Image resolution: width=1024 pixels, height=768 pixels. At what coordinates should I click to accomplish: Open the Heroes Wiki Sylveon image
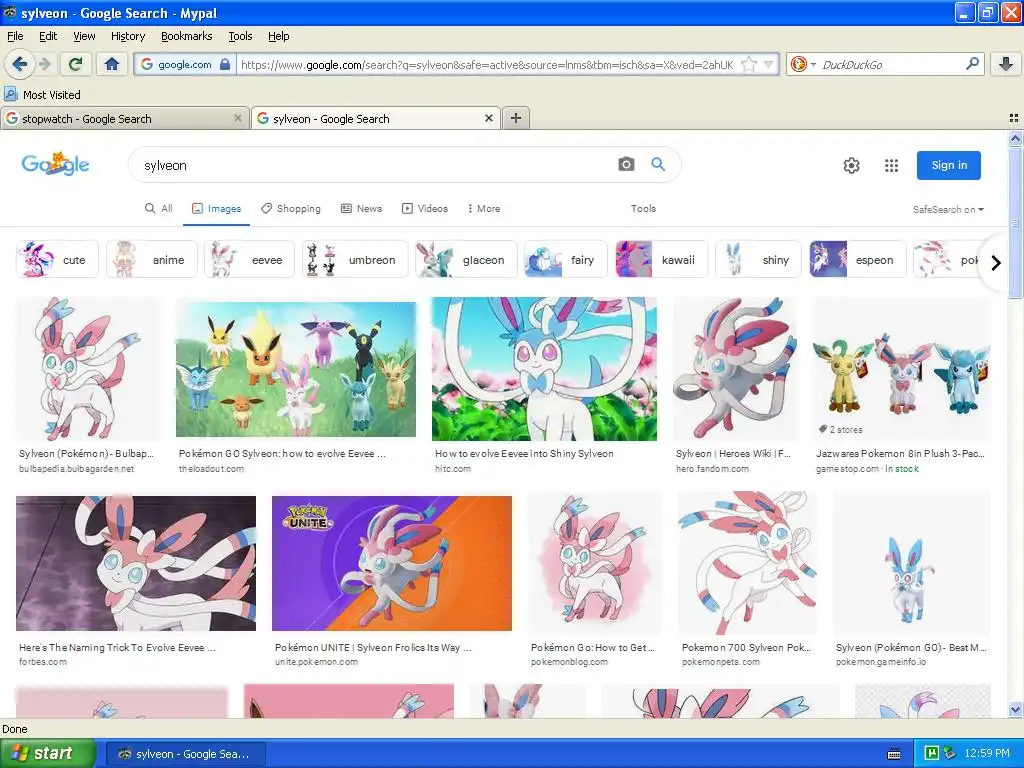(736, 369)
